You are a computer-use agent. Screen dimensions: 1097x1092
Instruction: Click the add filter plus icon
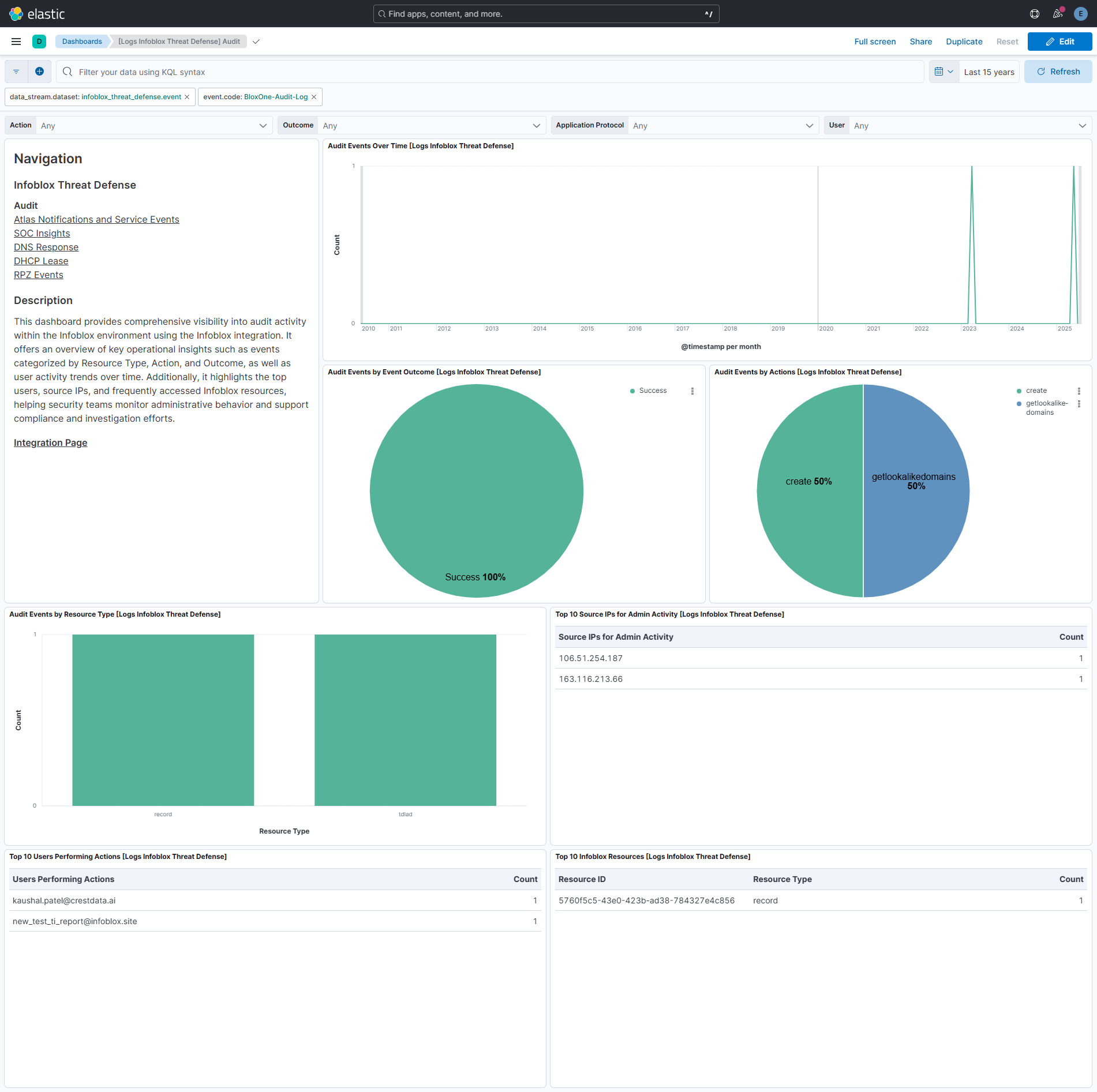39,72
